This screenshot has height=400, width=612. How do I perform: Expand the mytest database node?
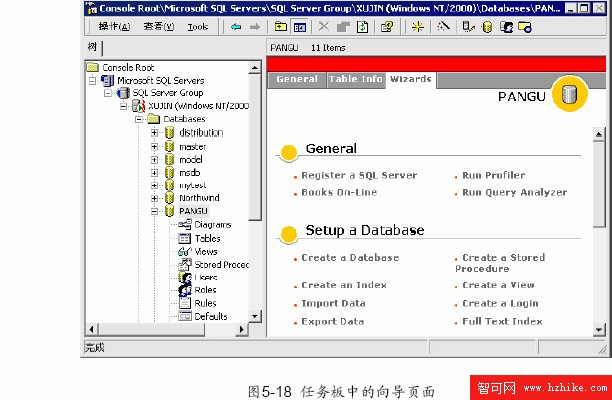click(155, 185)
